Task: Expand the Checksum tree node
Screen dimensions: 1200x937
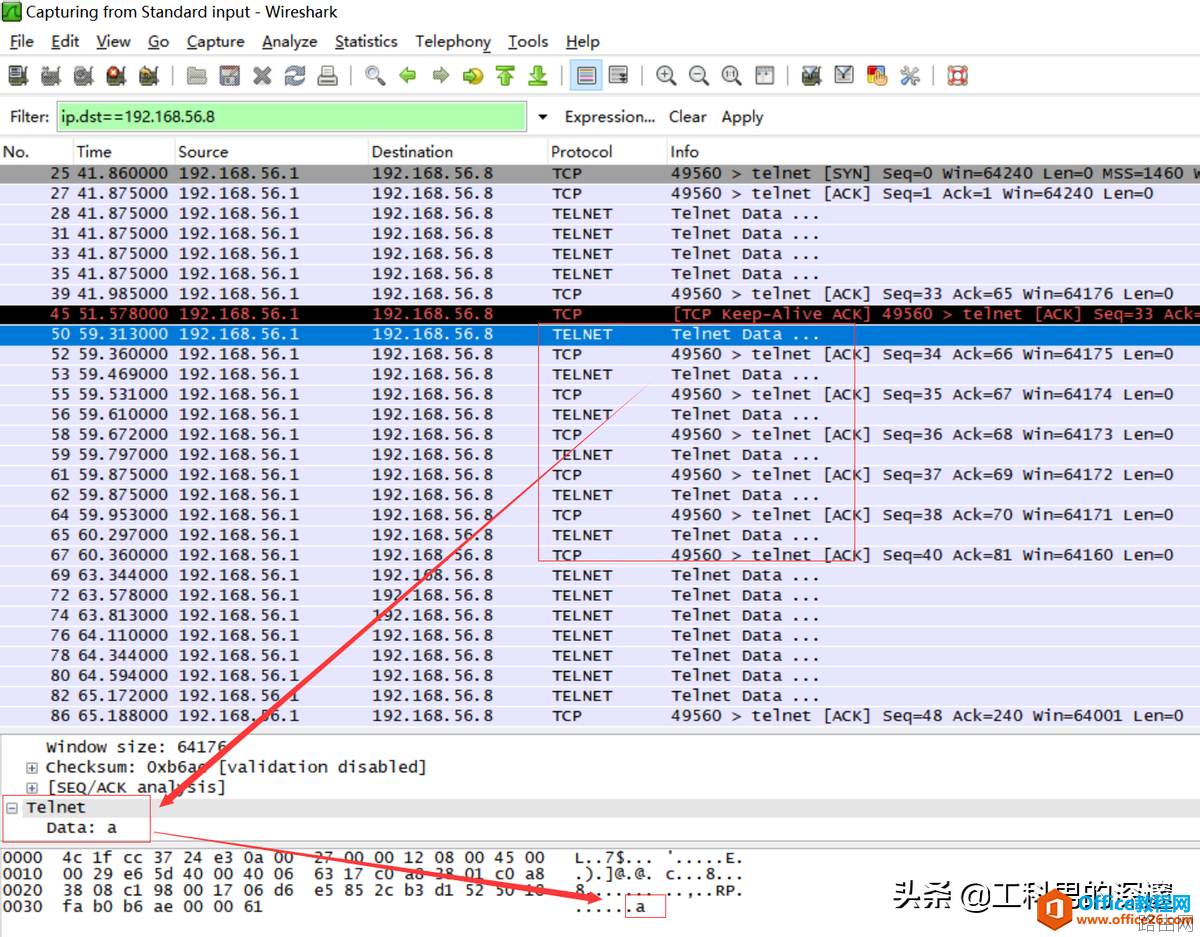Action: click(32, 768)
